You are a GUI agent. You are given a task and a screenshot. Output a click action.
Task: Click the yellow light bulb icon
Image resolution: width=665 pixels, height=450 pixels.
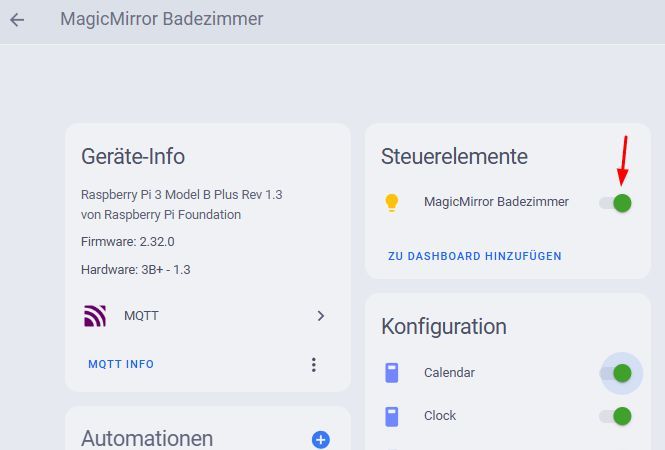[391, 202]
